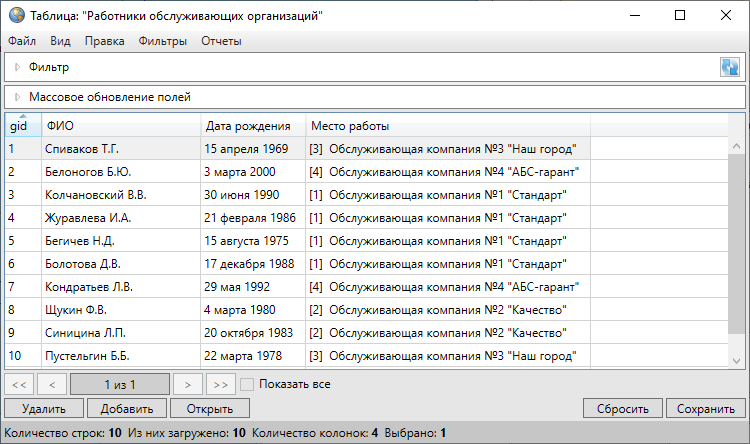Open the 'Отчеты' menu
This screenshot has width=750, height=444.
[x=221, y=41]
